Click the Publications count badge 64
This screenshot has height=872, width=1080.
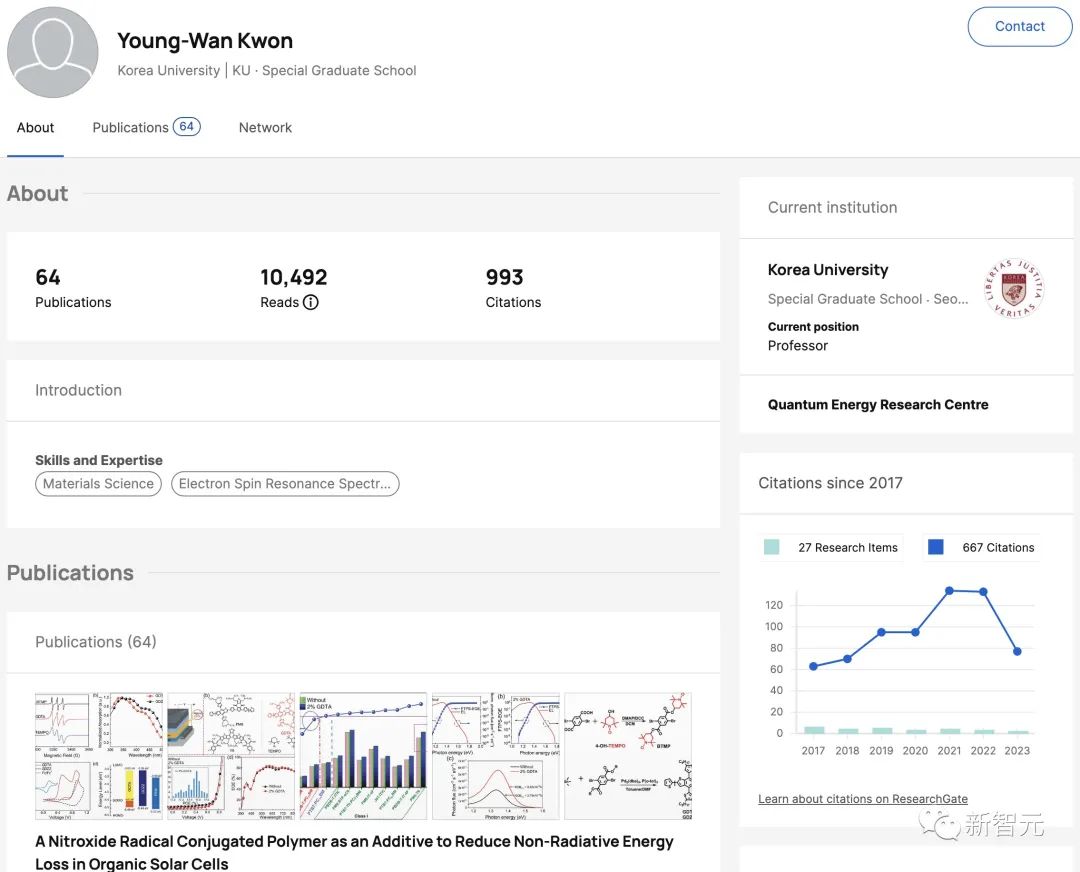pos(186,127)
